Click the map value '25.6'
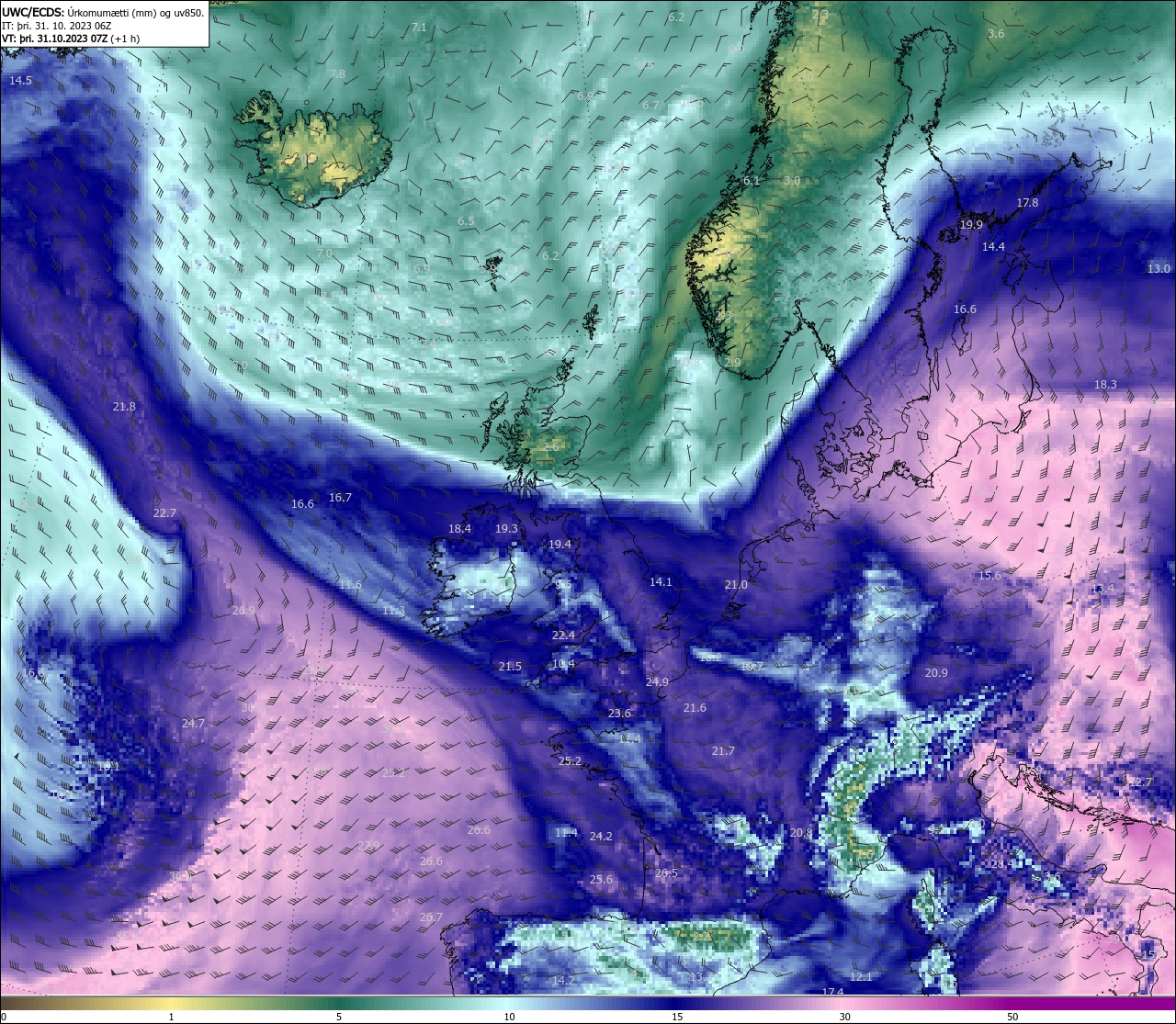The height and width of the screenshot is (1024, 1176). (x=601, y=880)
